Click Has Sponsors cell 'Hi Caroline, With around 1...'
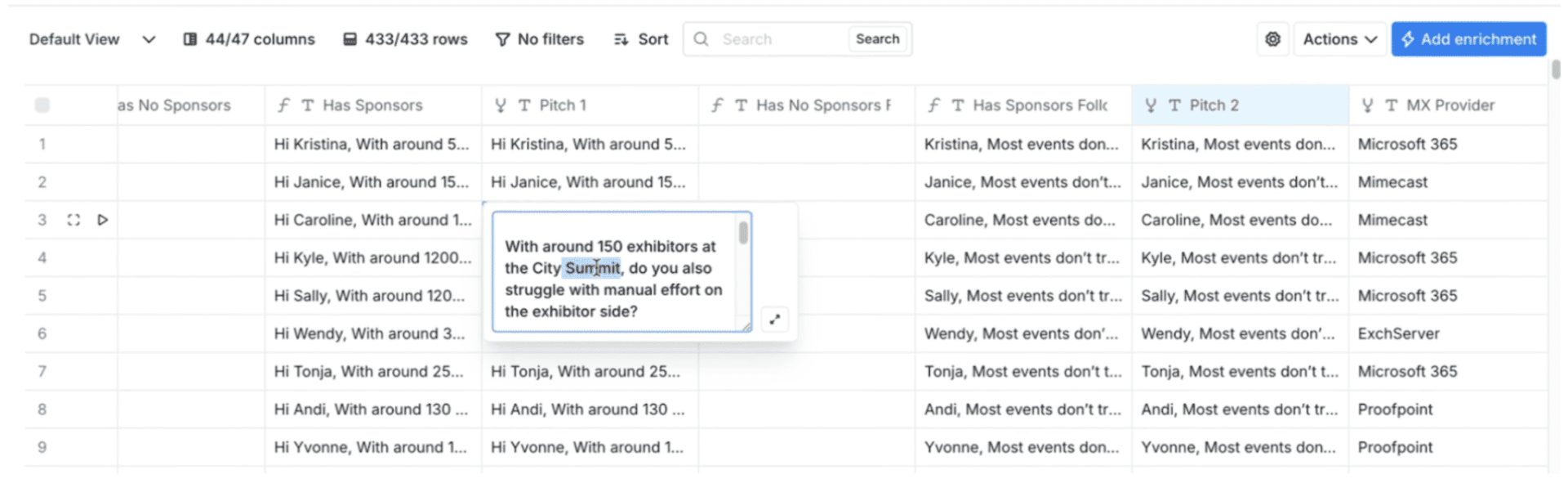This screenshot has width=1568, height=483. click(x=372, y=220)
